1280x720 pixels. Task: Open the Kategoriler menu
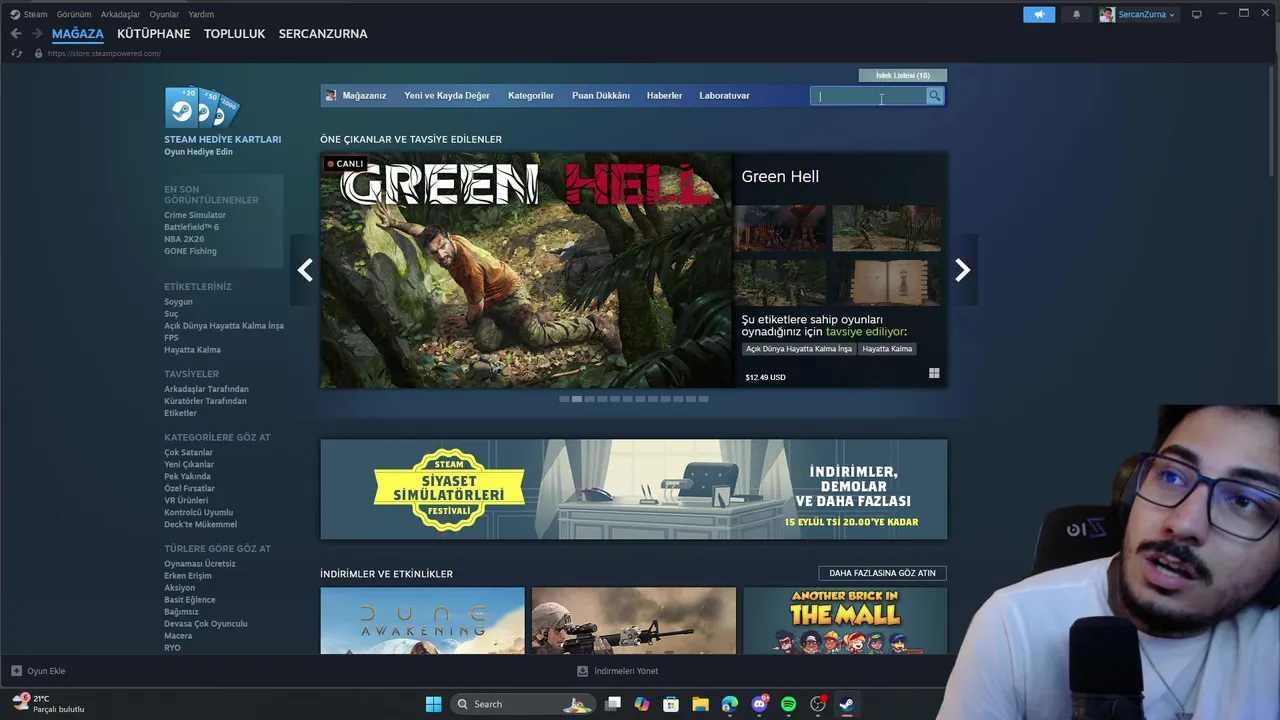[x=531, y=96]
